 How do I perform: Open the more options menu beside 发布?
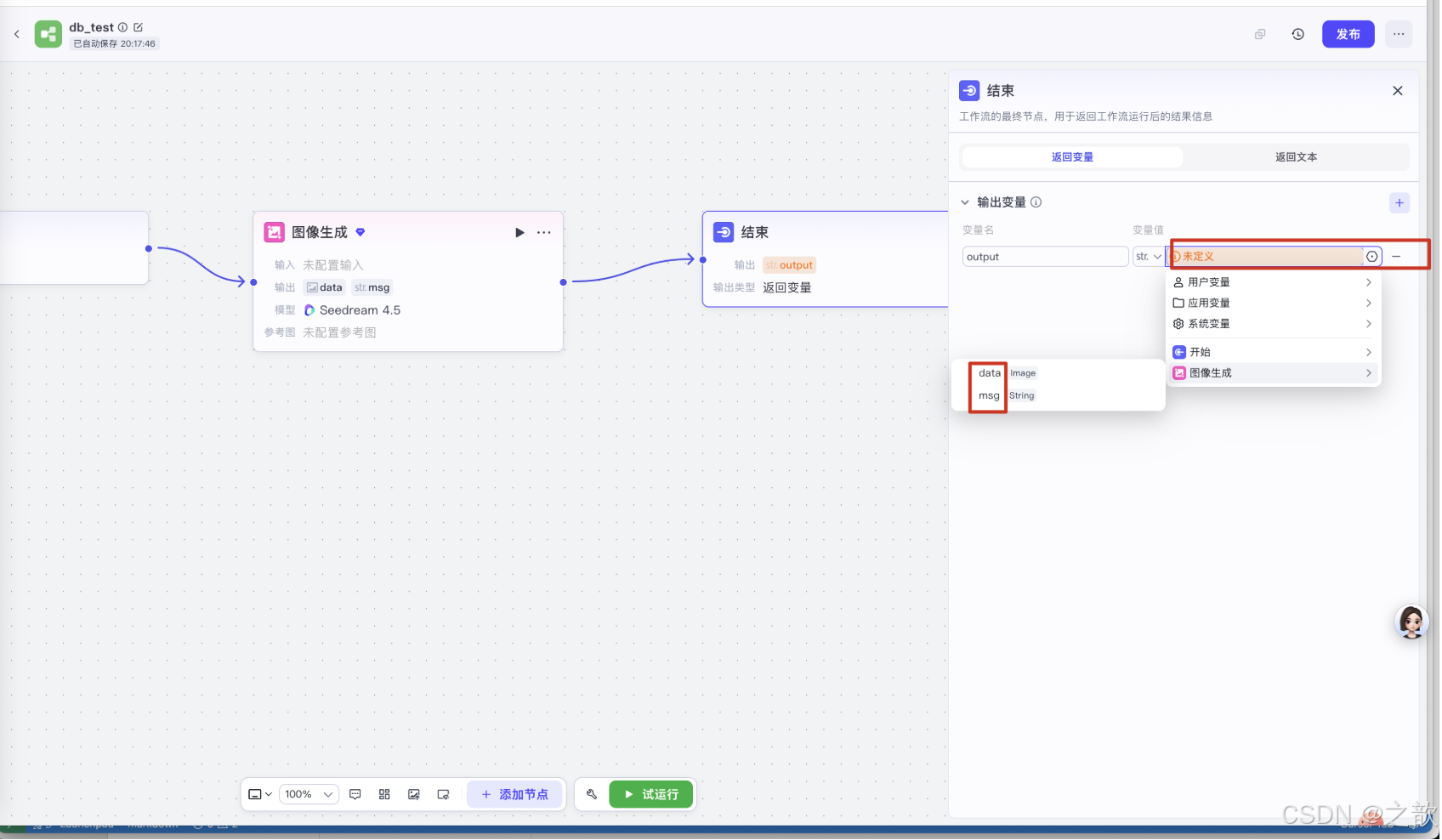[x=1399, y=34]
